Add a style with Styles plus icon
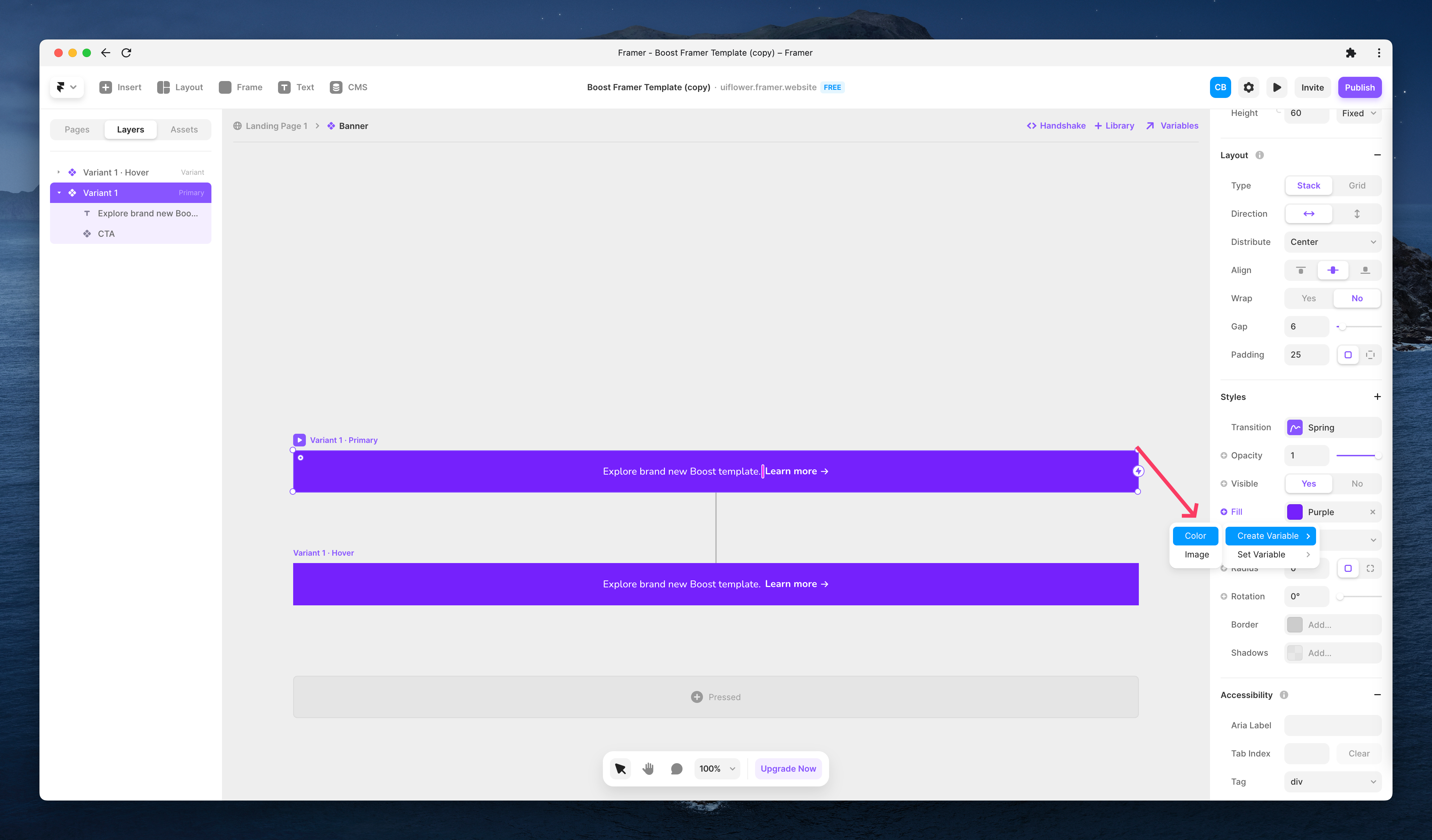 click(1377, 397)
